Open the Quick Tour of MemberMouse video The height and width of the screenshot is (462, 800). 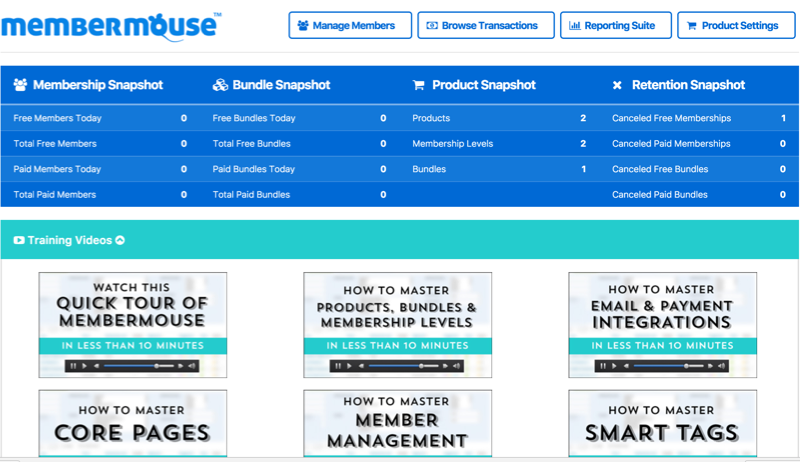(x=133, y=325)
